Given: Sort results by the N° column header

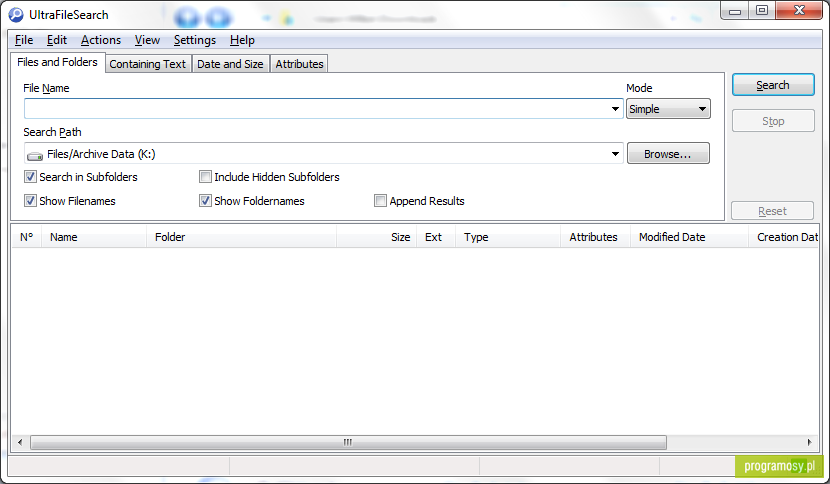Looking at the screenshot, I should click(x=26, y=237).
